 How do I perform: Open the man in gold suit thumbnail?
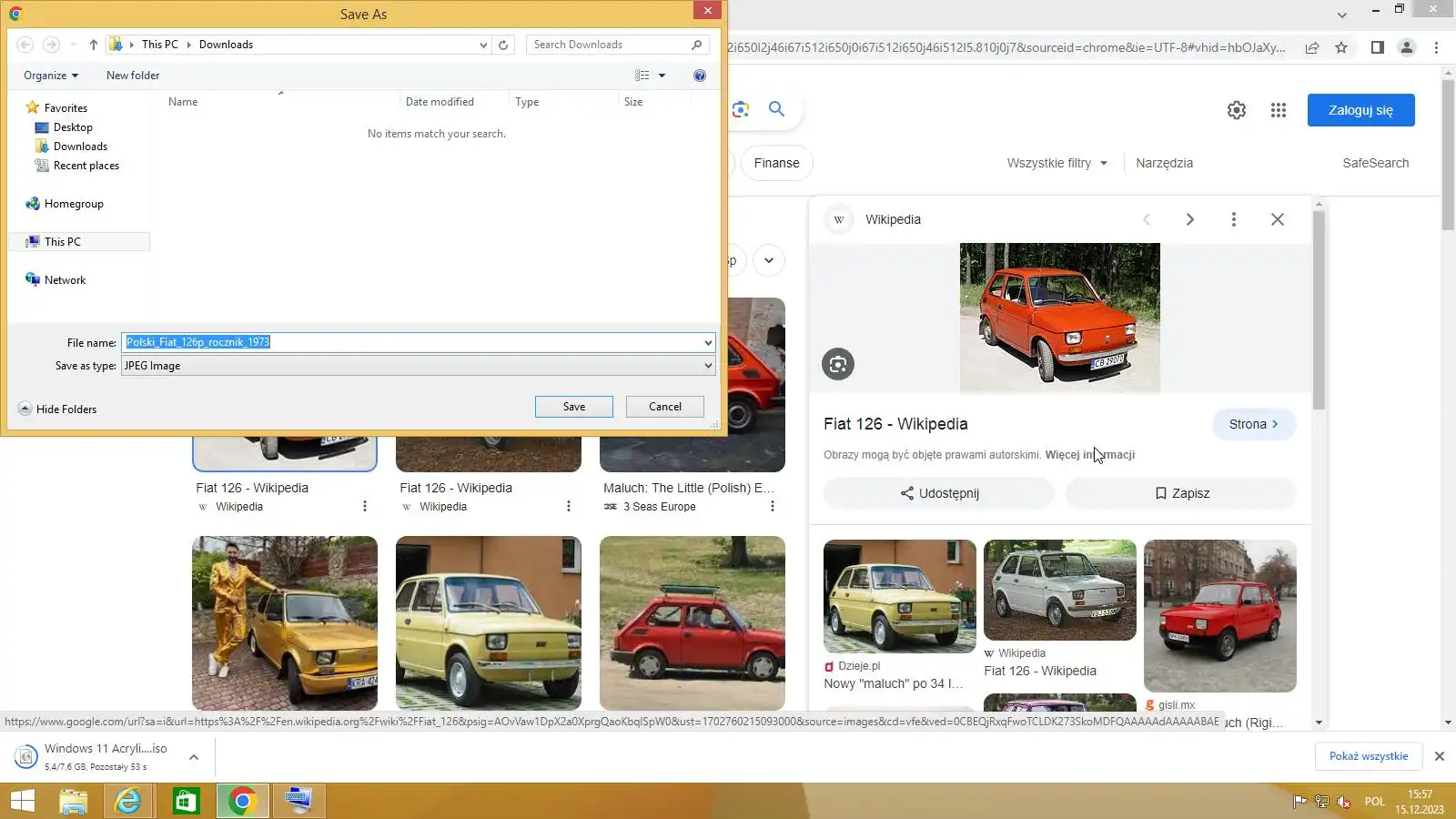tap(285, 623)
